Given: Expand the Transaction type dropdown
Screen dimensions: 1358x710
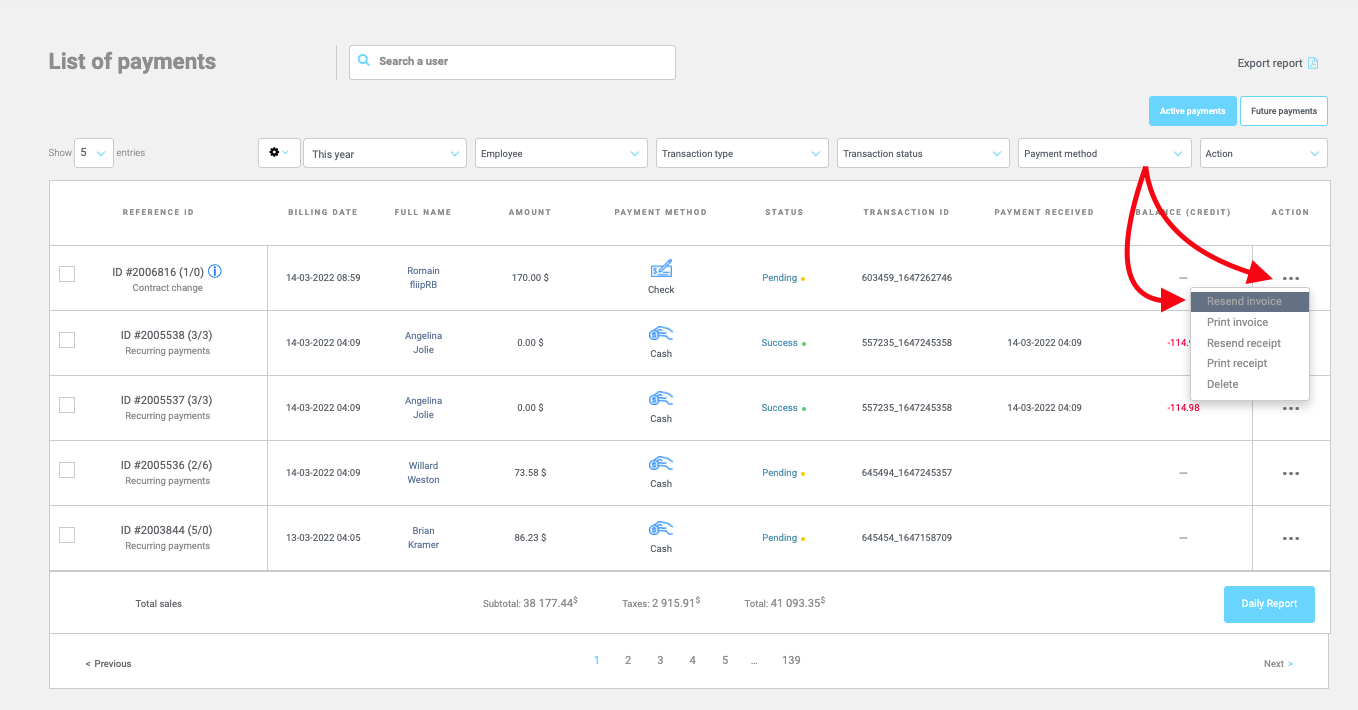Looking at the screenshot, I should point(743,153).
